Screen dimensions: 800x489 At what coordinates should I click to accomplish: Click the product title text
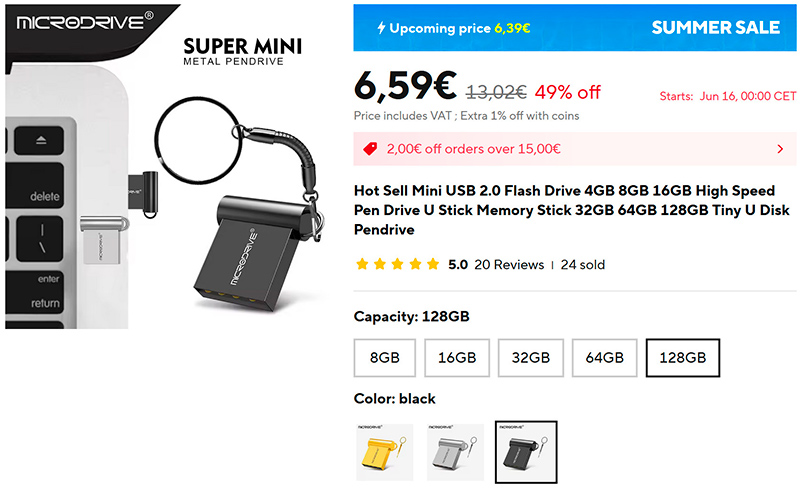point(570,208)
